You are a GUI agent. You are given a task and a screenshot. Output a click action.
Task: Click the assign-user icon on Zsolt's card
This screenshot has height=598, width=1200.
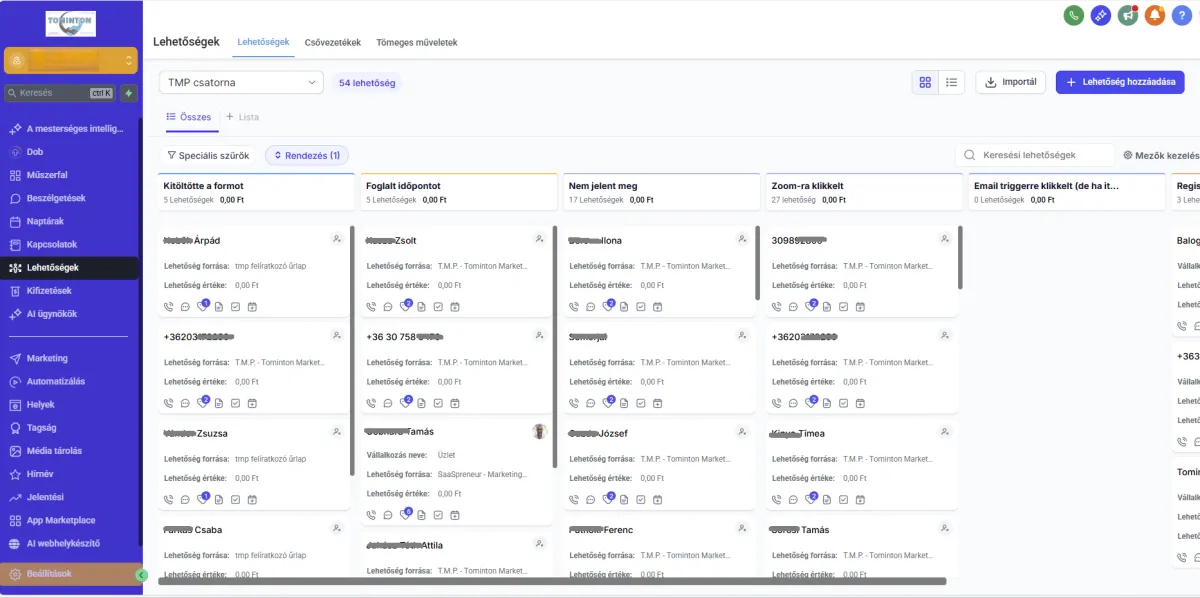pyautogui.click(x=540, y=240)
